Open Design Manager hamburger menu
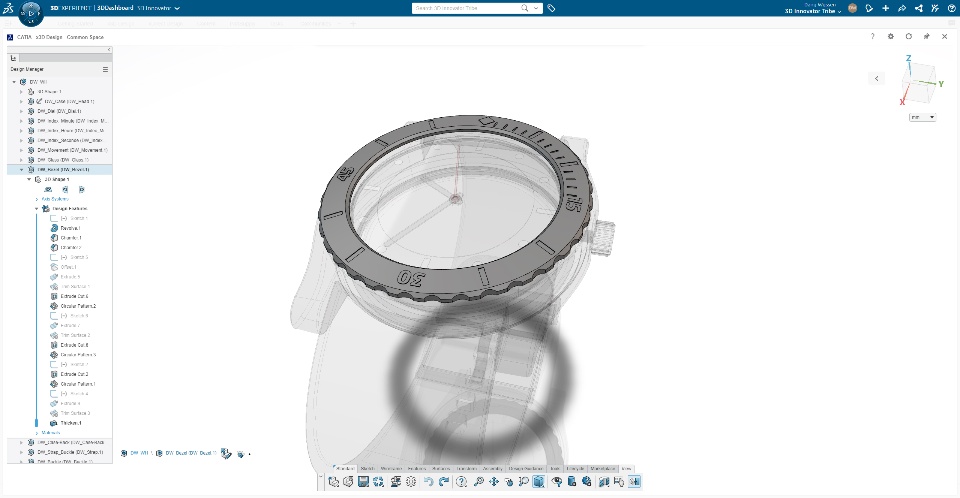The width and height of the screenshot is (960, 498). (x=105, y=69)
